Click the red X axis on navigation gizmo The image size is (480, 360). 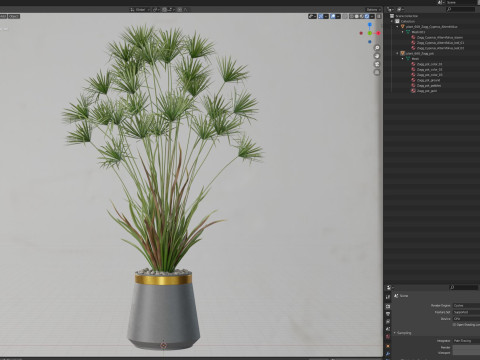(x=378, y=33)
